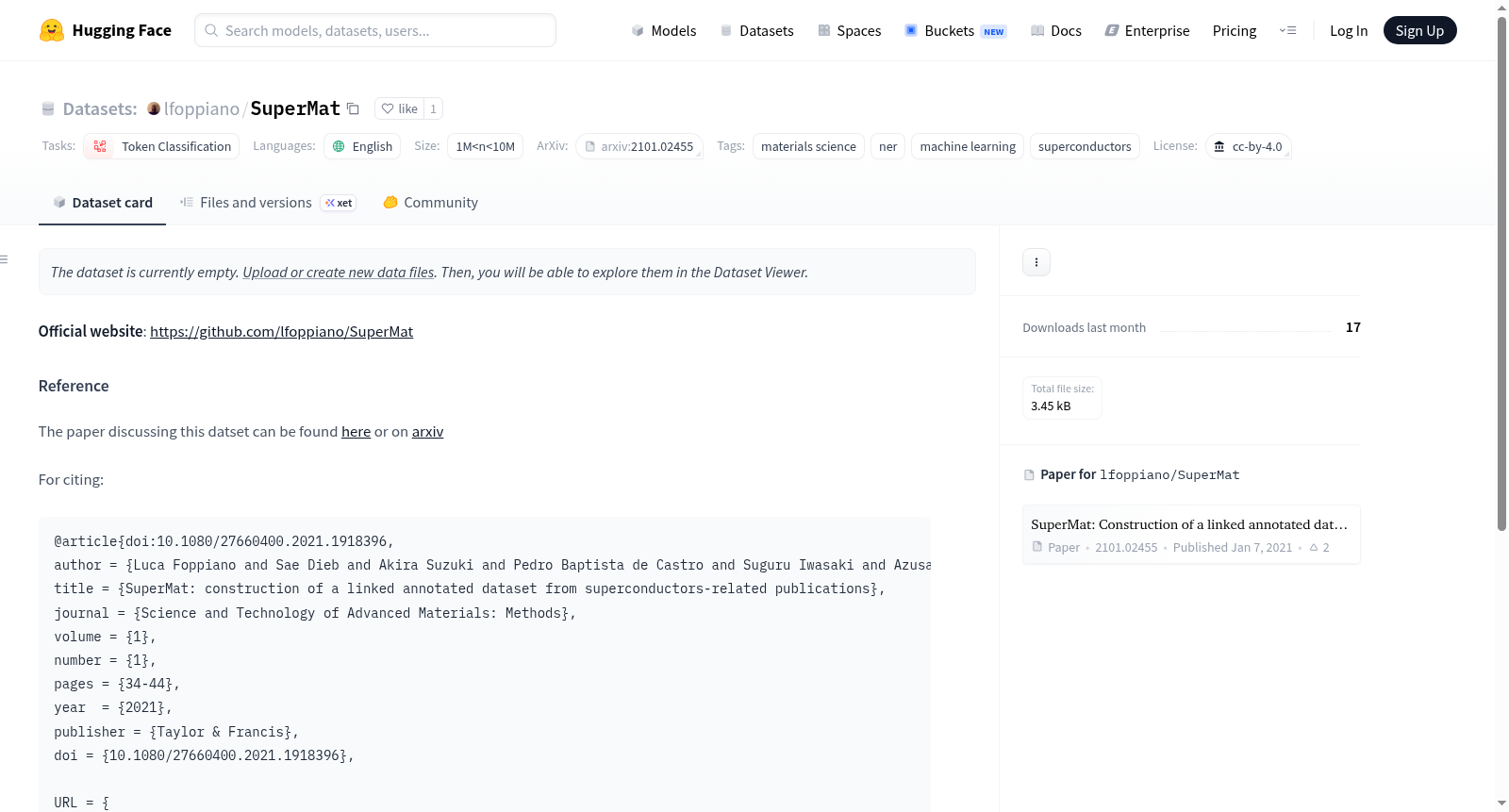This screenshot has width=1509, height=812.
Task: Click the citation line 'pages = {34-44},'
Action: tap(117, 684)
